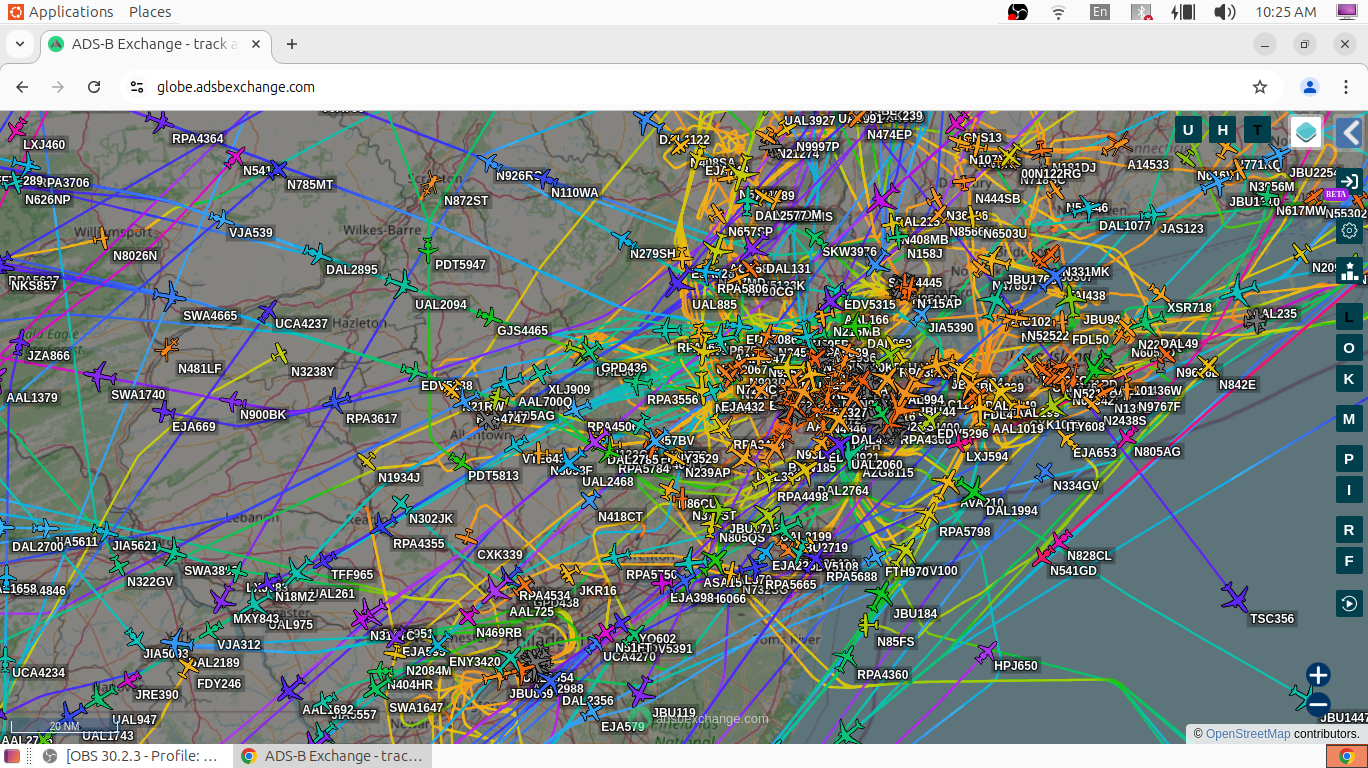This screenshot has width=1368, height=768.
Task: Toggle the P map button
Action: point(1349,459)
